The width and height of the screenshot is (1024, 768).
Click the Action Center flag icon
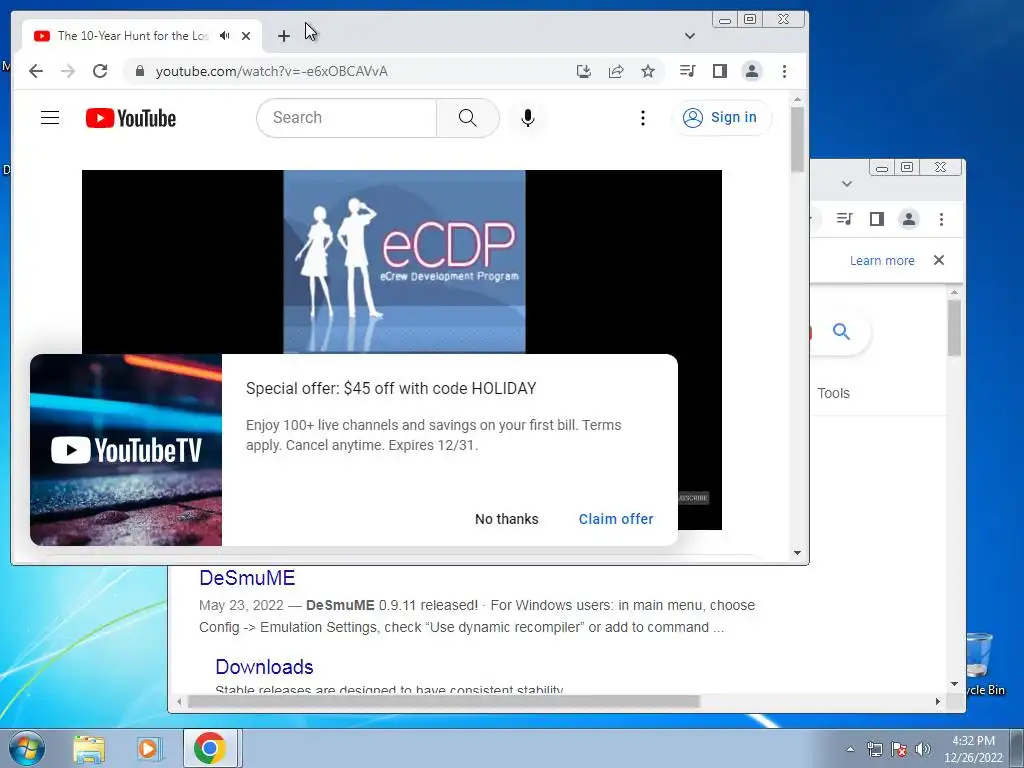pyautogui.click(x=899, y=749)
